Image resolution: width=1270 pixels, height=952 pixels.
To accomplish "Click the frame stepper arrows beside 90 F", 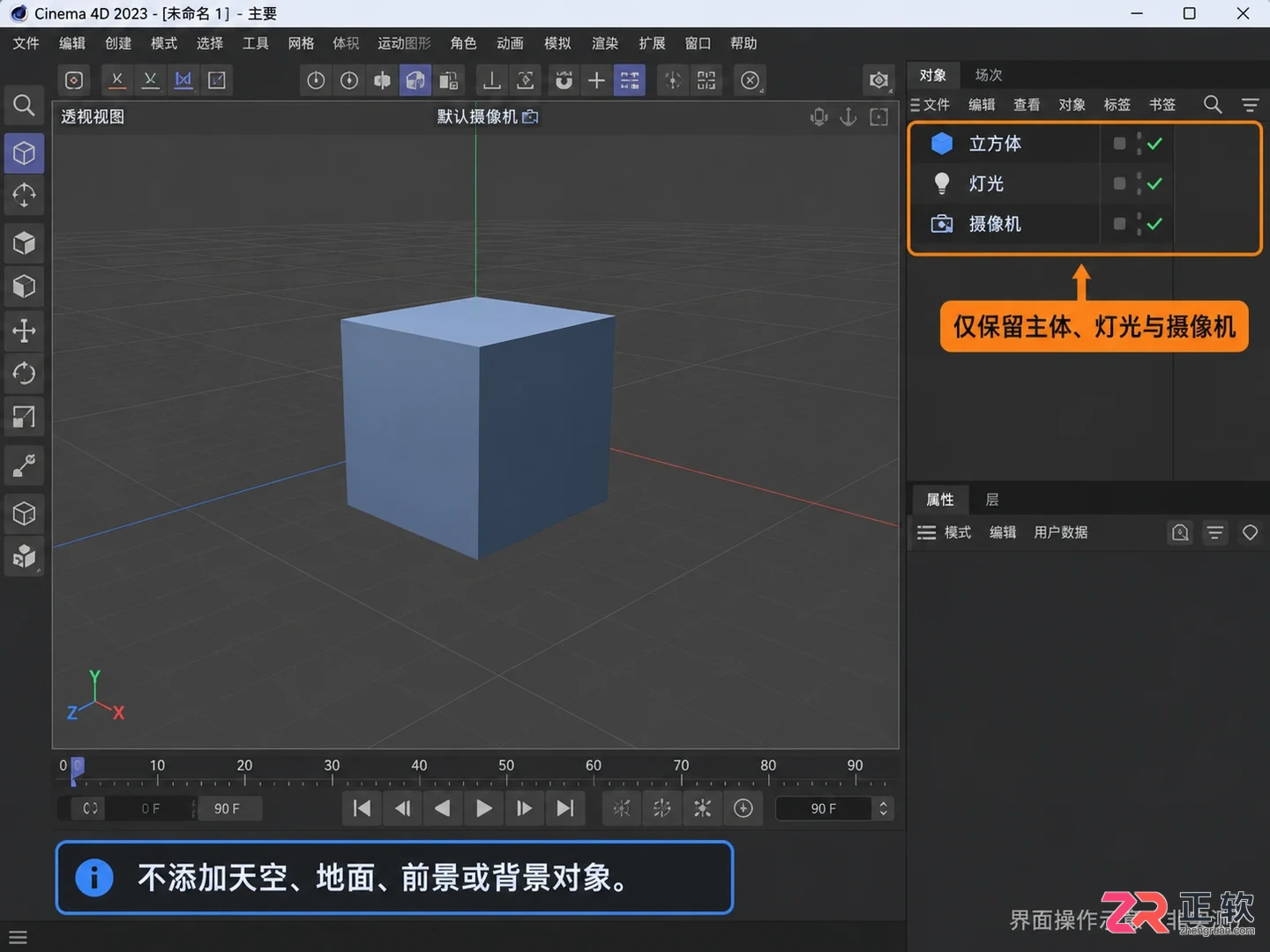I will pyautogui.click(x=883, y=808).
